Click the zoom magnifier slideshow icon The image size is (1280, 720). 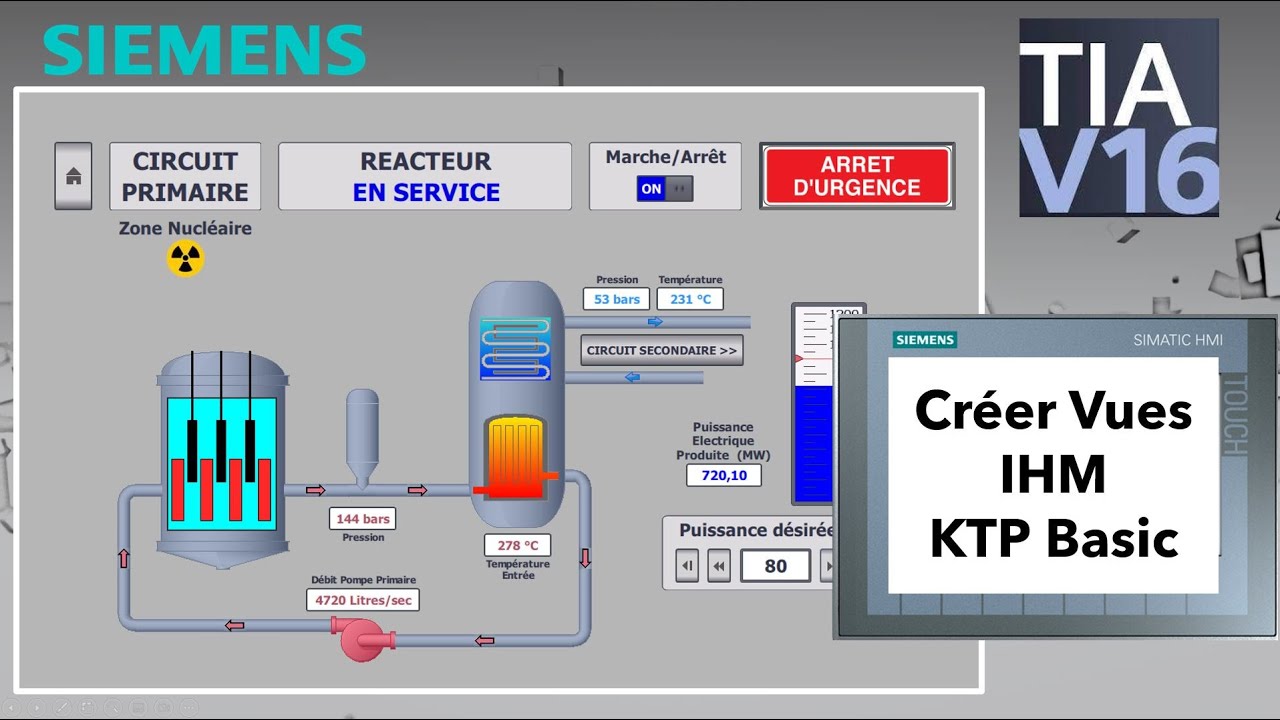pyautogui.click(x=113, y=707)
